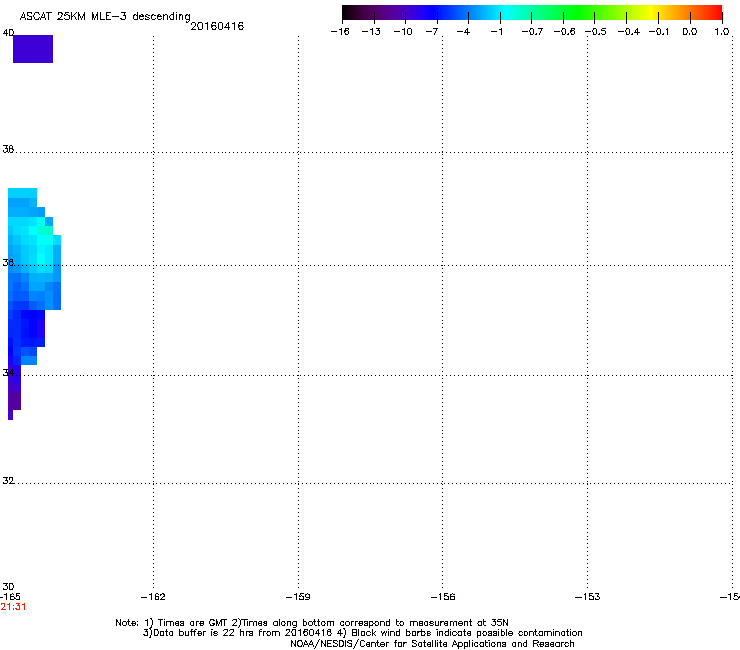Click the longitude label -156

(443, 597)
